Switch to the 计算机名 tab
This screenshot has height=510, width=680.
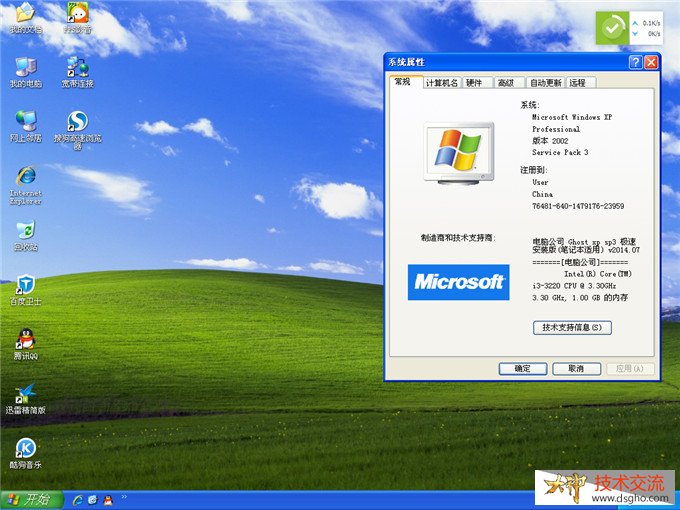pos(442,83)
